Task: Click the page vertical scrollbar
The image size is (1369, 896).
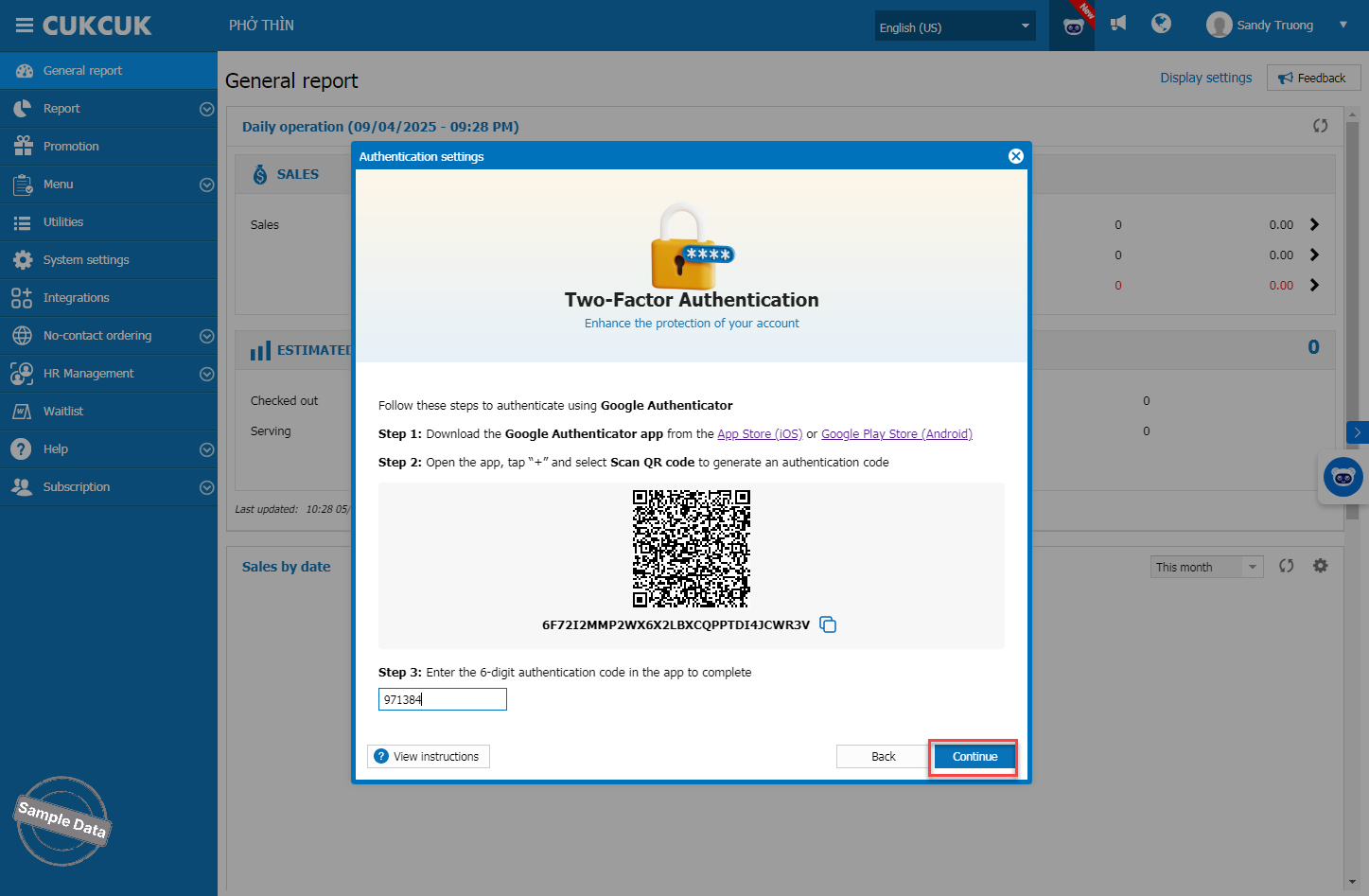Action: pos(1352,322)
